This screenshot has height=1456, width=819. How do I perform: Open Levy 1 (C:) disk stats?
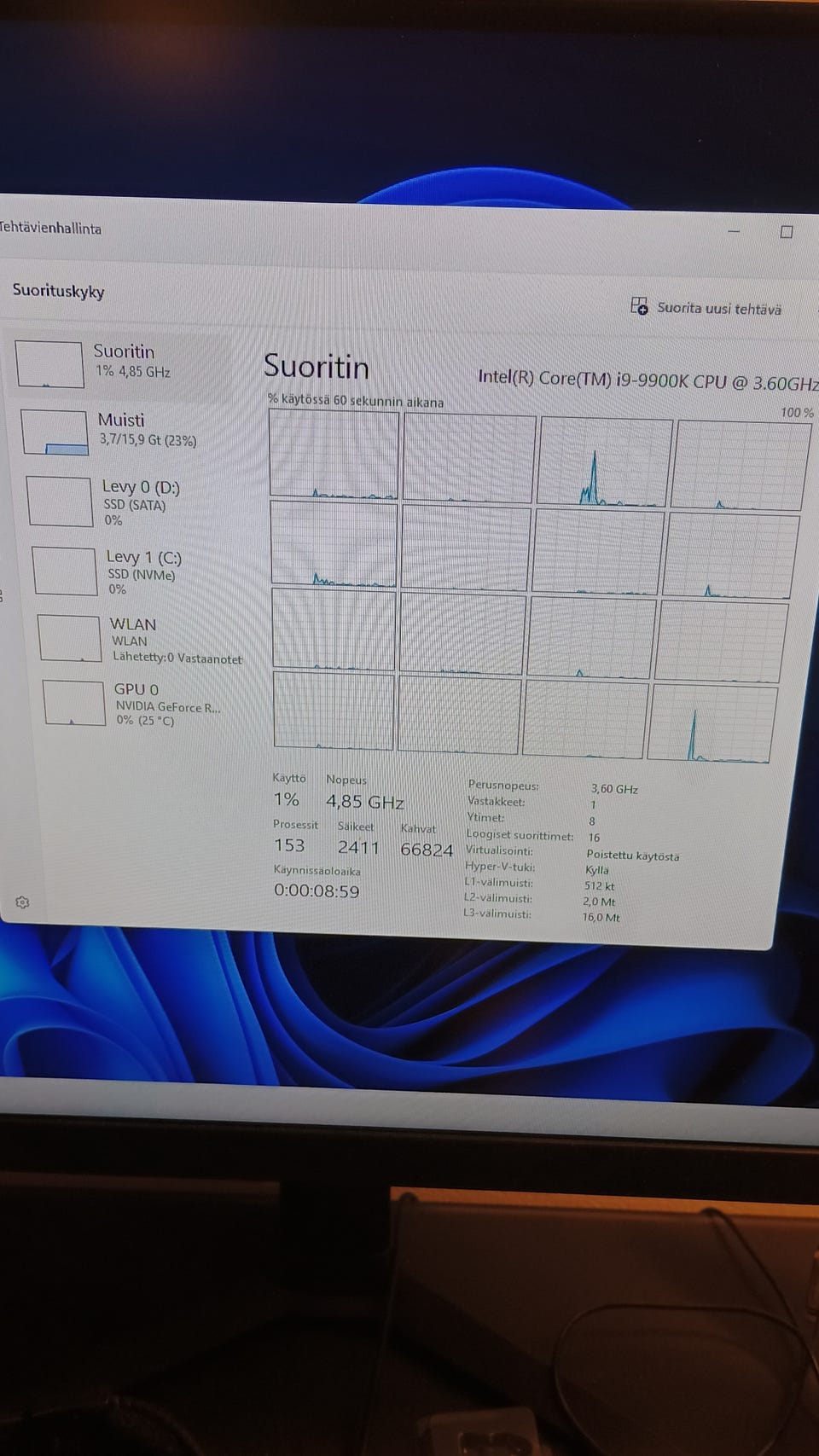tap(132, 571)
